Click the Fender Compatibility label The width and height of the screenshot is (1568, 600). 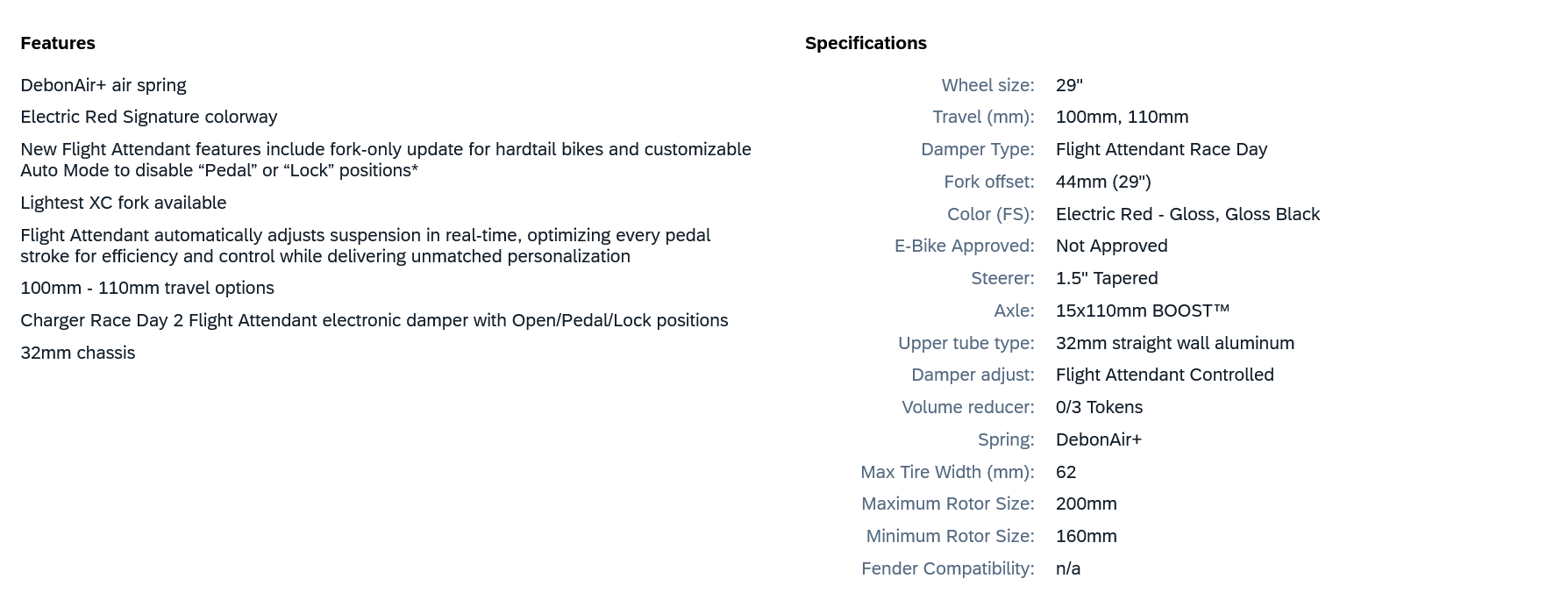click(947, 568)
